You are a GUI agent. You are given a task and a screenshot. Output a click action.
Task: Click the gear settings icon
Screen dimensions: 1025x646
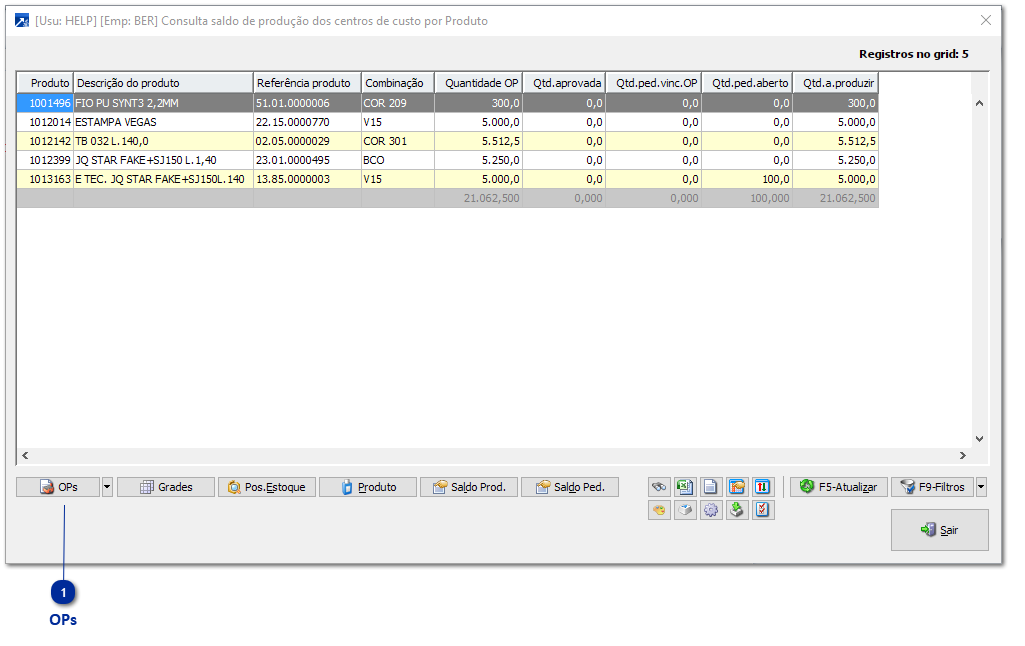(711, 510)
